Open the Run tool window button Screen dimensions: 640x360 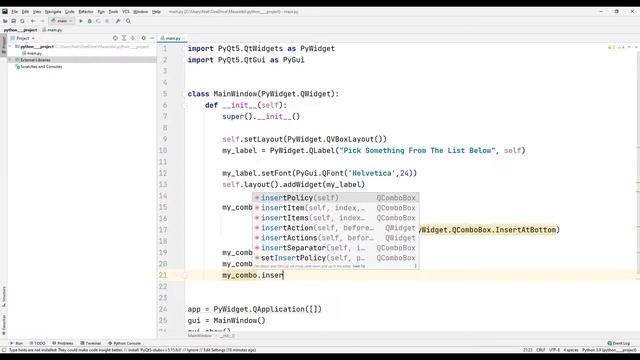point(16,343)
